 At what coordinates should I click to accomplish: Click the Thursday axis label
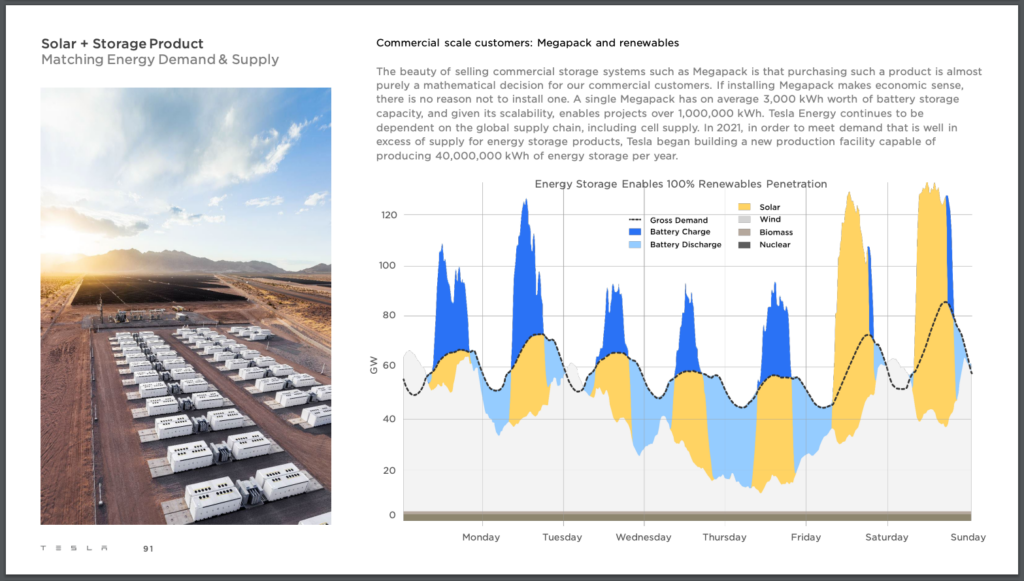click(725, 537)
